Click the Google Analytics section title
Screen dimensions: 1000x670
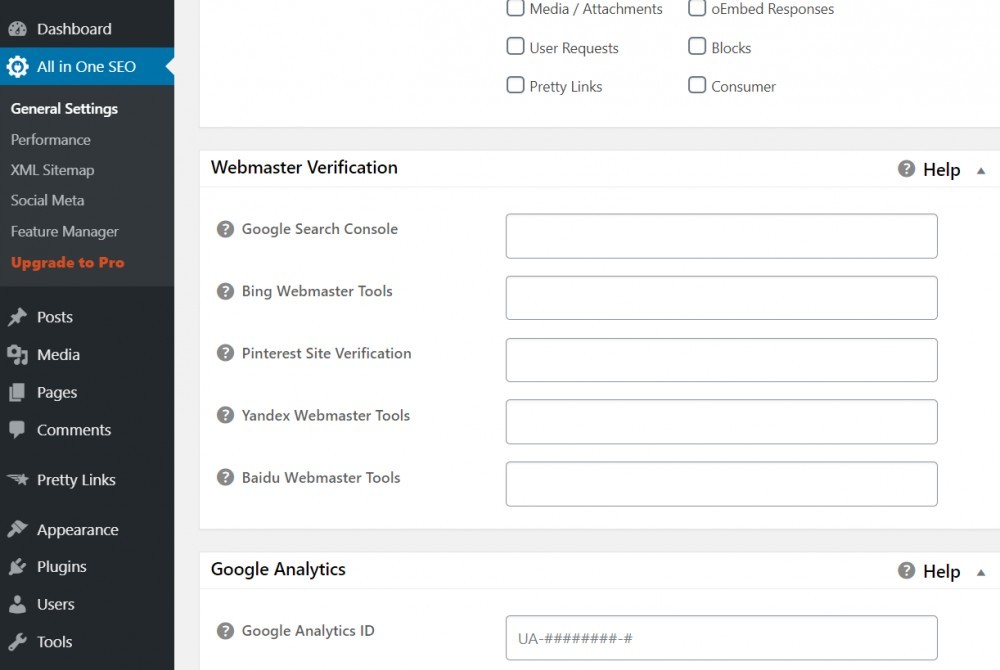[278, 569]
